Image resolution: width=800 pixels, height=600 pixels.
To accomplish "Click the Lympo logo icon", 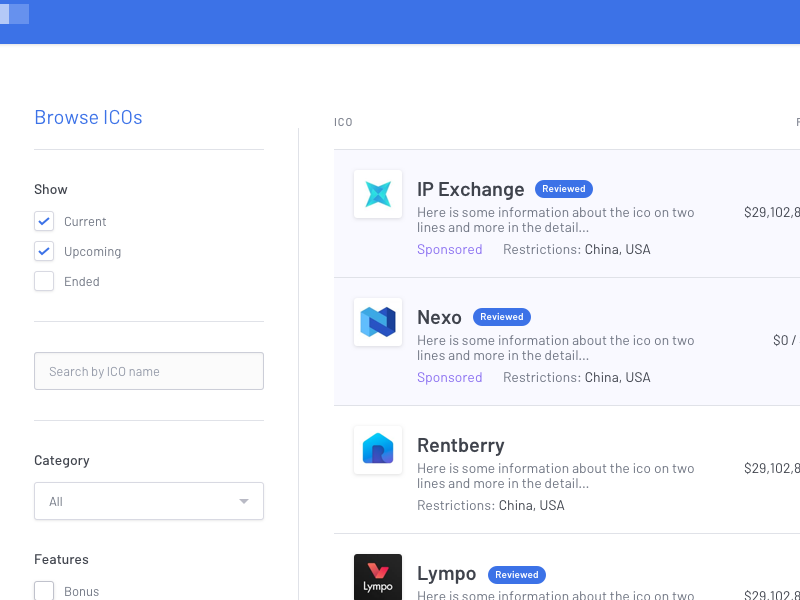I will click(378, 578).
